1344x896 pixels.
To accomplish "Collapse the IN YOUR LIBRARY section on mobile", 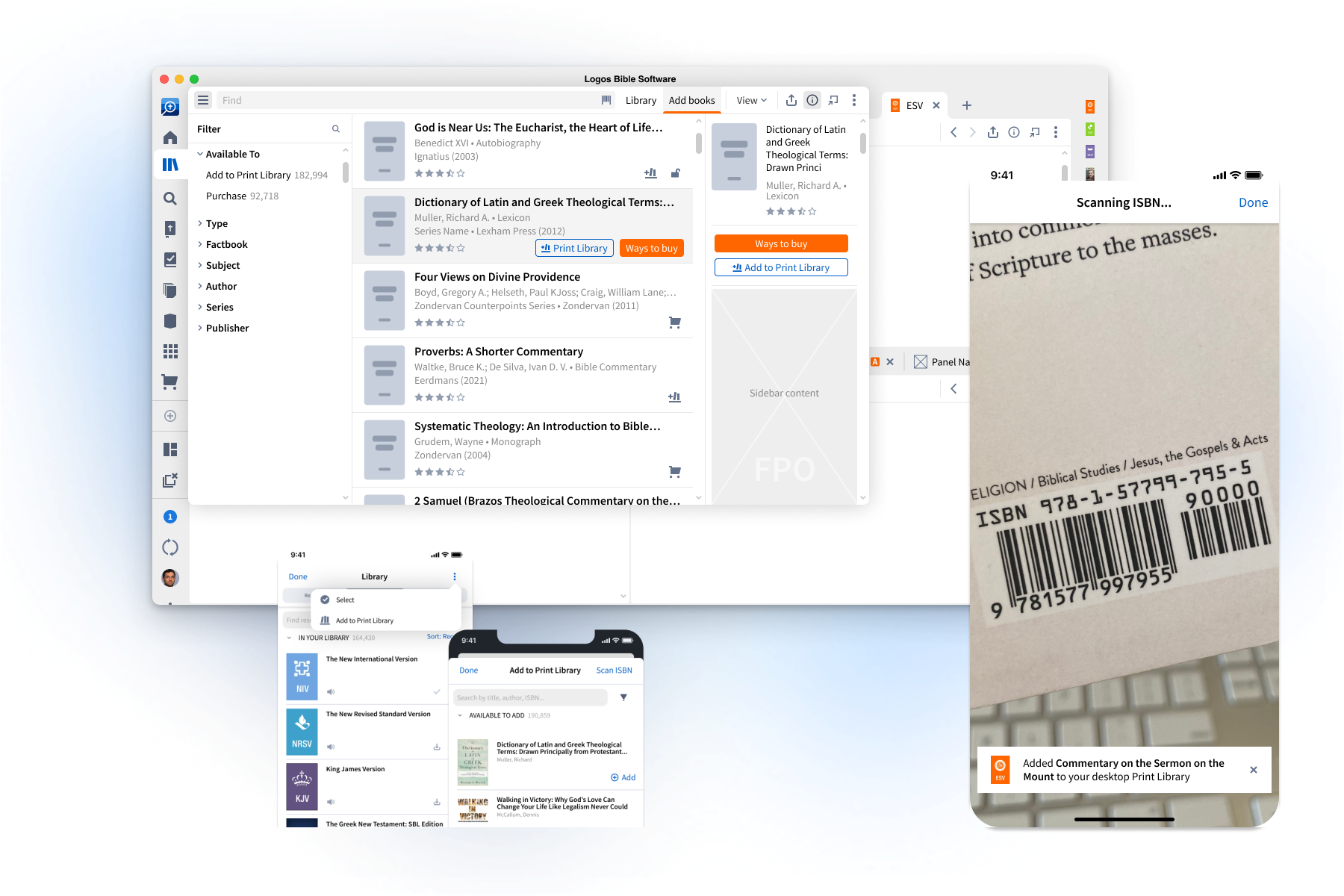I will (290, 638).
